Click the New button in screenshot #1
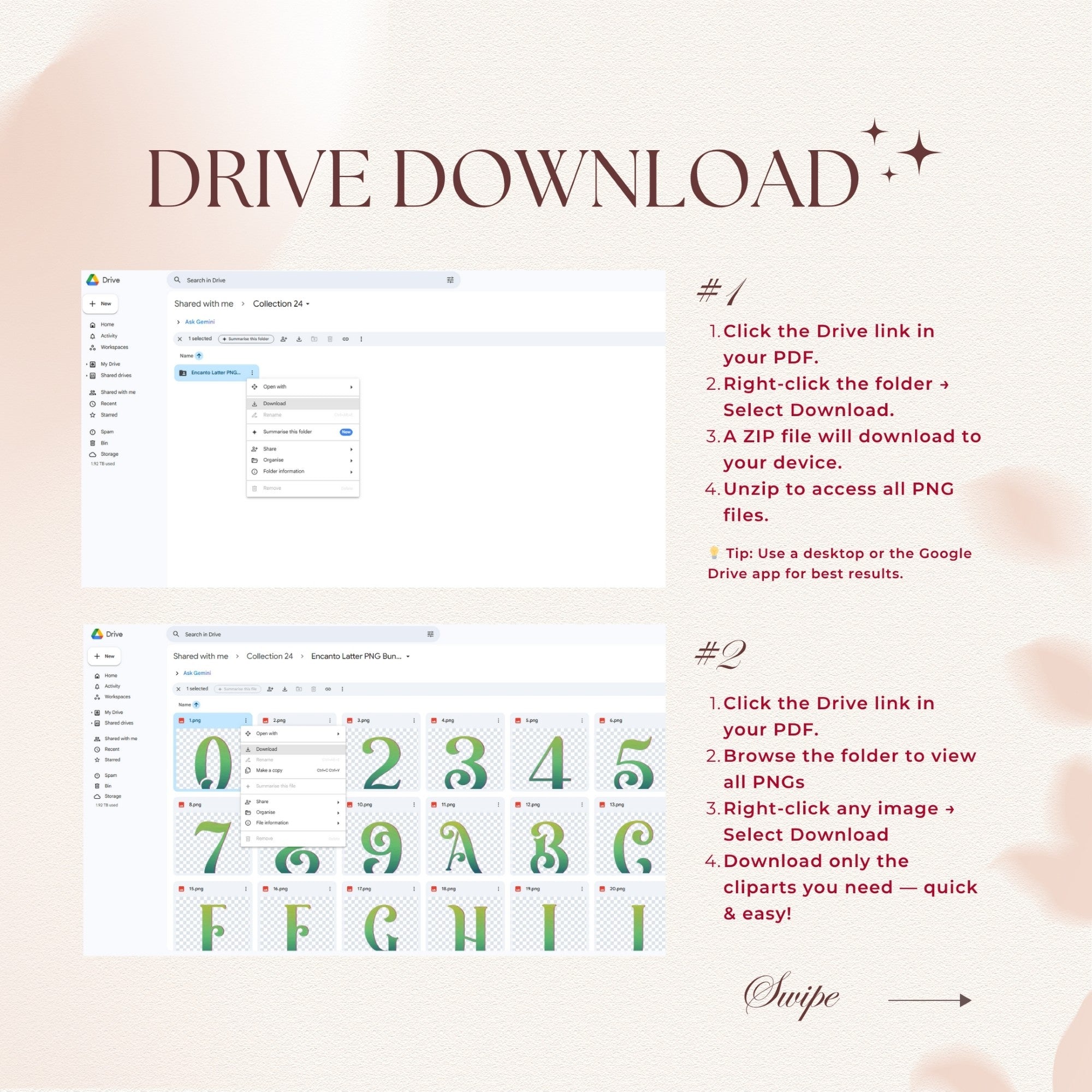Viewport: 1092px width, 1092px height. [x=100, y=304]
